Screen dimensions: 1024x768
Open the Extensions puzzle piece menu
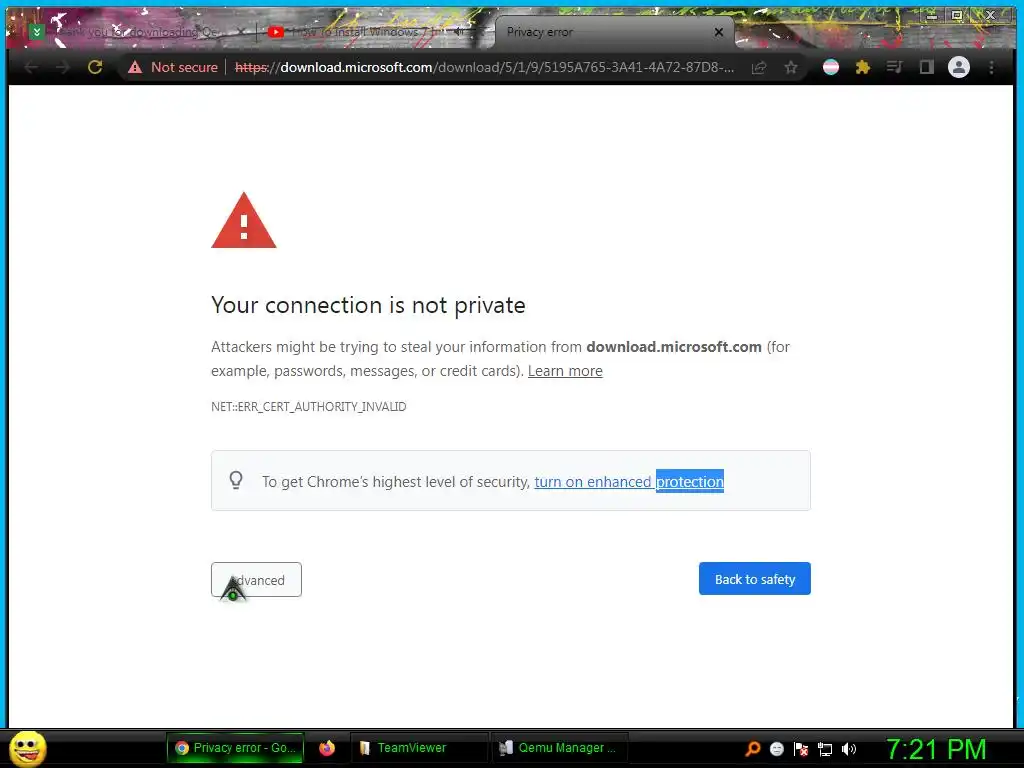(x=863, y=67)
